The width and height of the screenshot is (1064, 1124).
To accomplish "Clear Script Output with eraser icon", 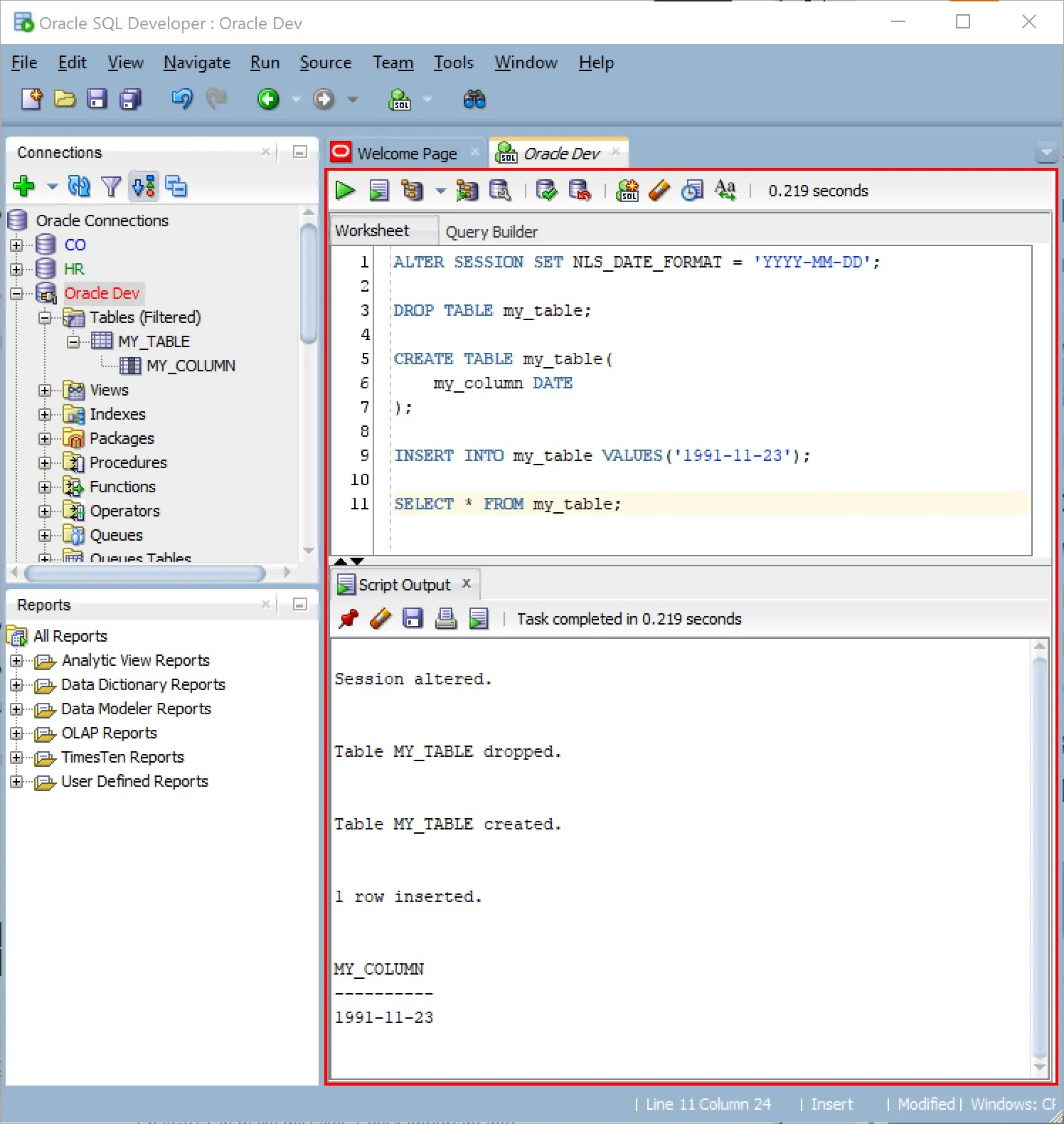I will 381,618.
